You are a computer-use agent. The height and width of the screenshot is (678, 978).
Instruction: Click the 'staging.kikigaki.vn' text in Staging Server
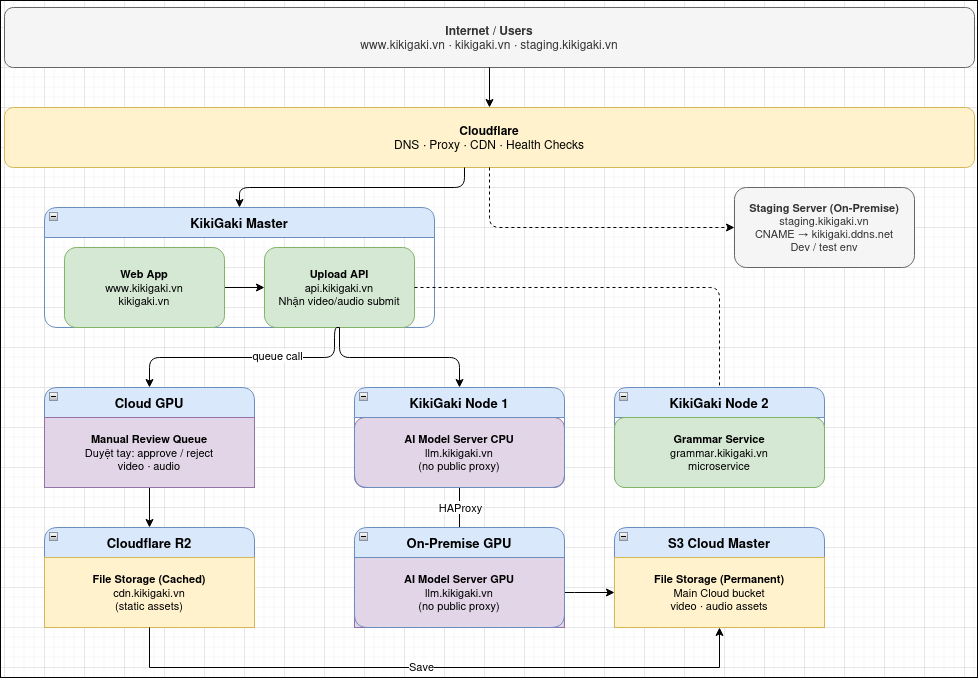pos(824,221)
